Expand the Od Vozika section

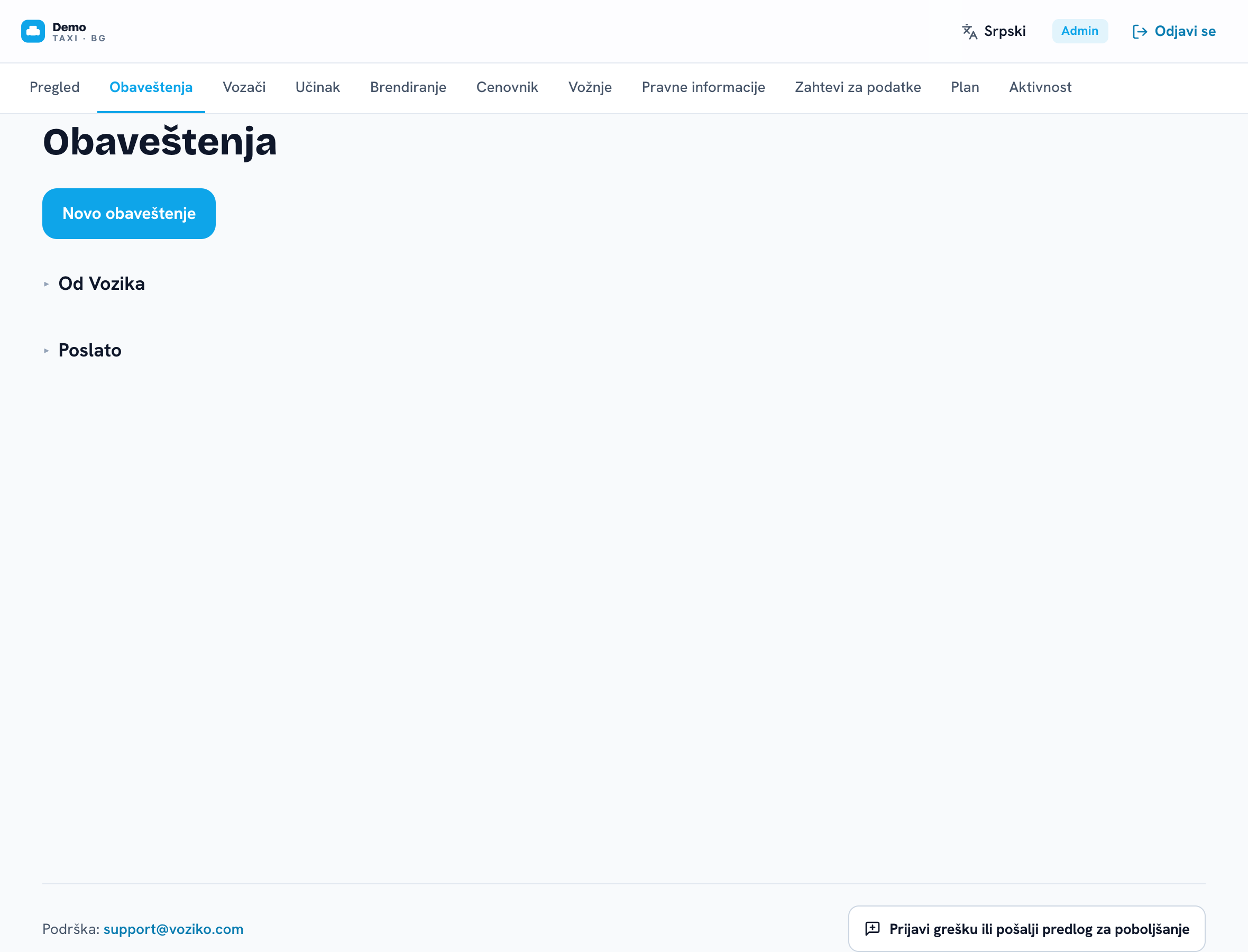tap(94, 284)
